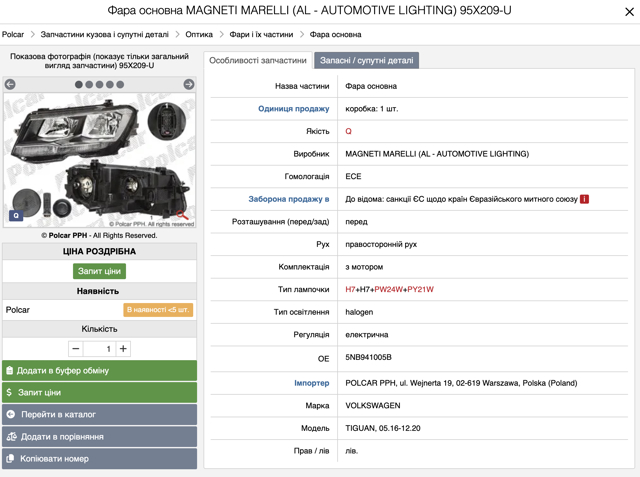Click the red info icon beside sanctions text
This screenshot has height=477, width=640.
(x=584, y=199)
